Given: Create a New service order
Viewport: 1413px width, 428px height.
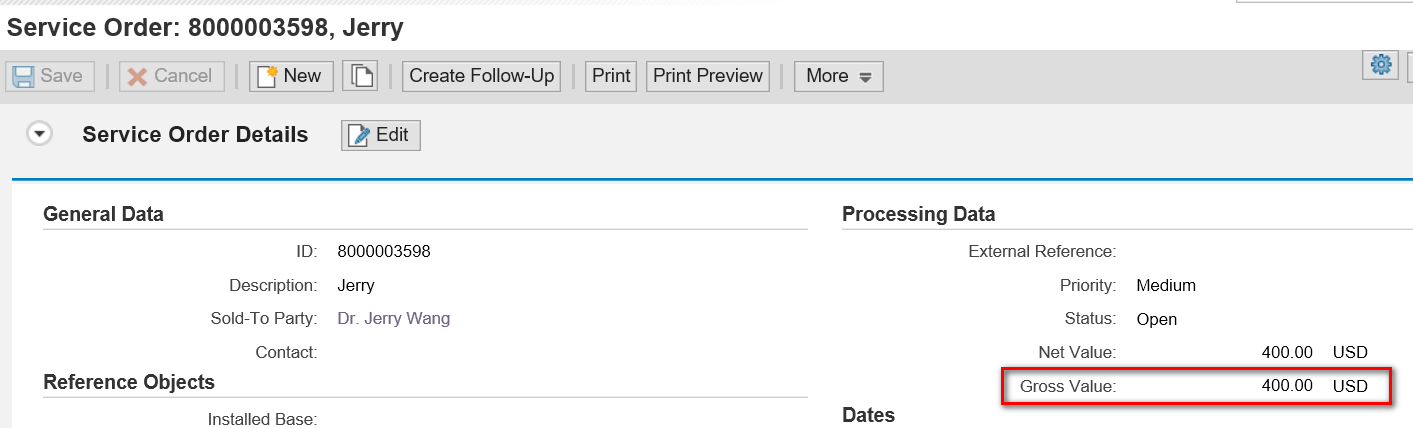Looking at the screenshot, I should click(x=291, y=76).
